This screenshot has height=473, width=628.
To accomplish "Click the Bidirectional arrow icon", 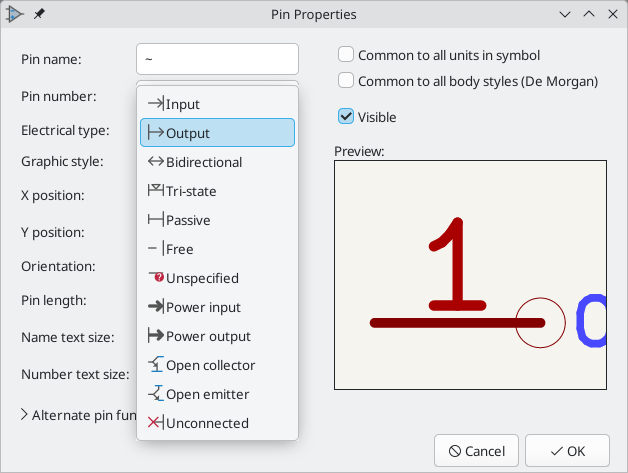I will (x=155, y=162).
